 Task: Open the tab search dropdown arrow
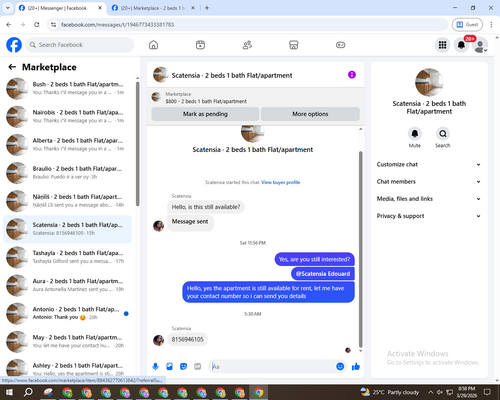[7, 8]
